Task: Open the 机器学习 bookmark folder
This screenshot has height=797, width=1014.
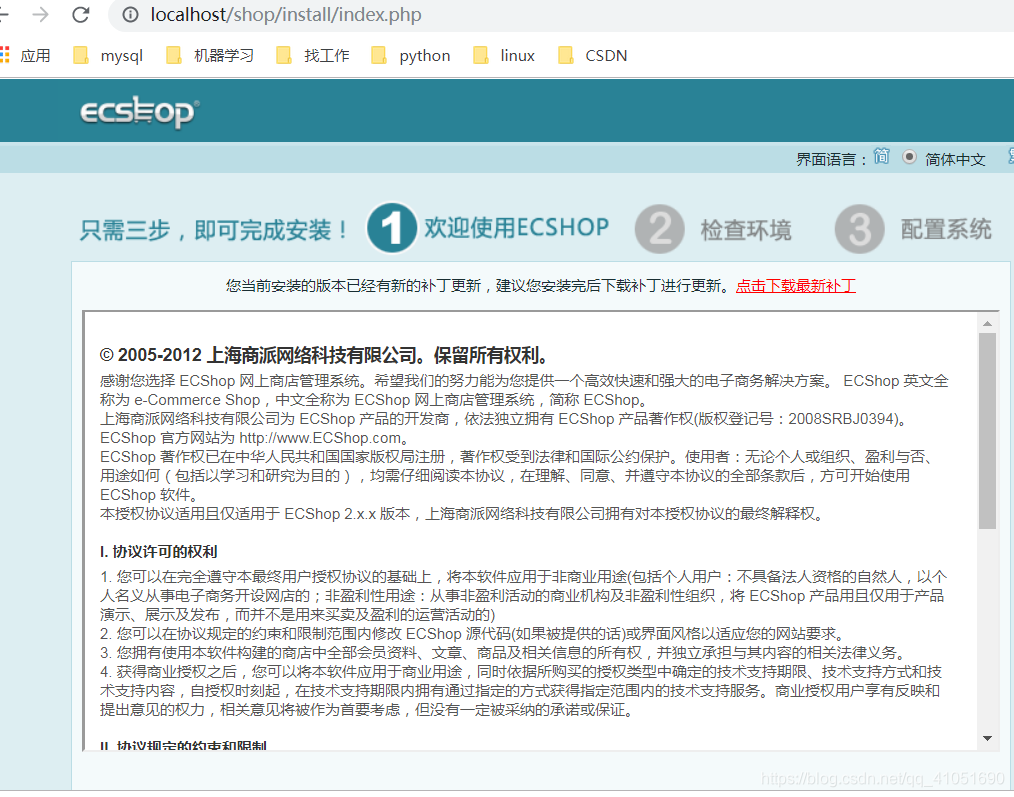Action: 210,56
